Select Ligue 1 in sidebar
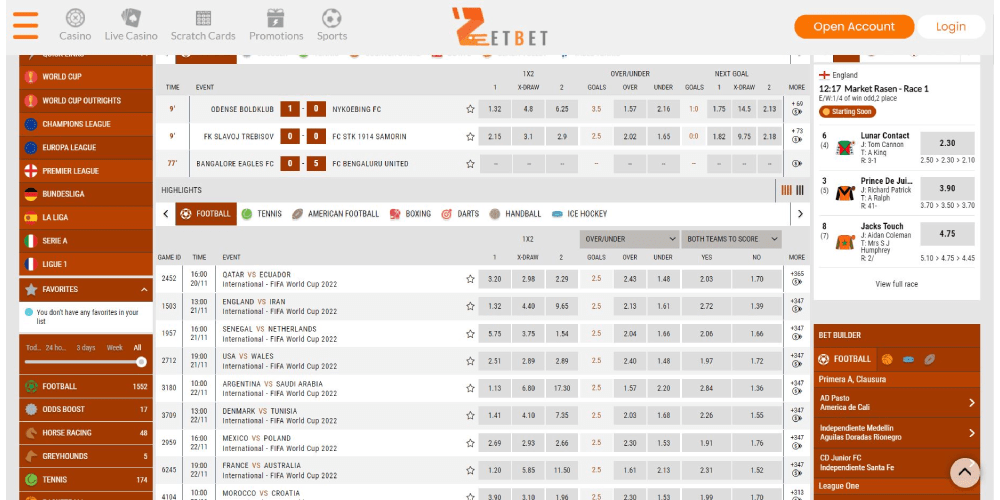Screen dimensions: 1000x500 (86, 264)
